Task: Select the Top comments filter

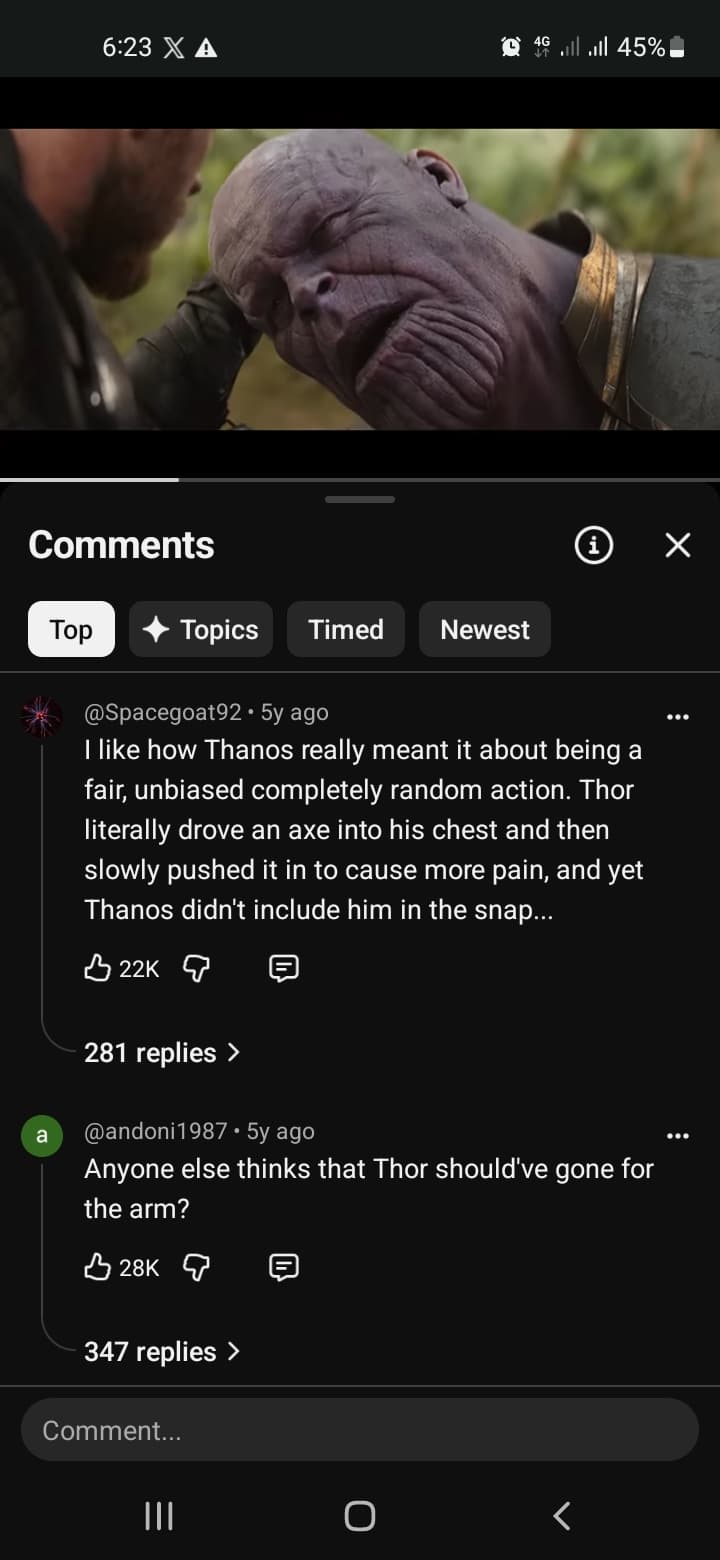Action: click(x=71, y=629)
